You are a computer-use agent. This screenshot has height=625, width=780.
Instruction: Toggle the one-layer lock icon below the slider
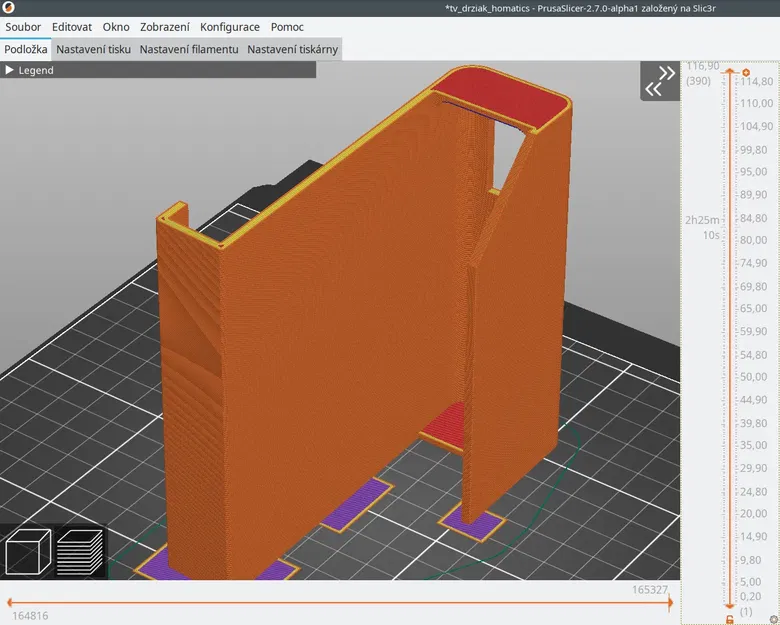click(730, 620)
